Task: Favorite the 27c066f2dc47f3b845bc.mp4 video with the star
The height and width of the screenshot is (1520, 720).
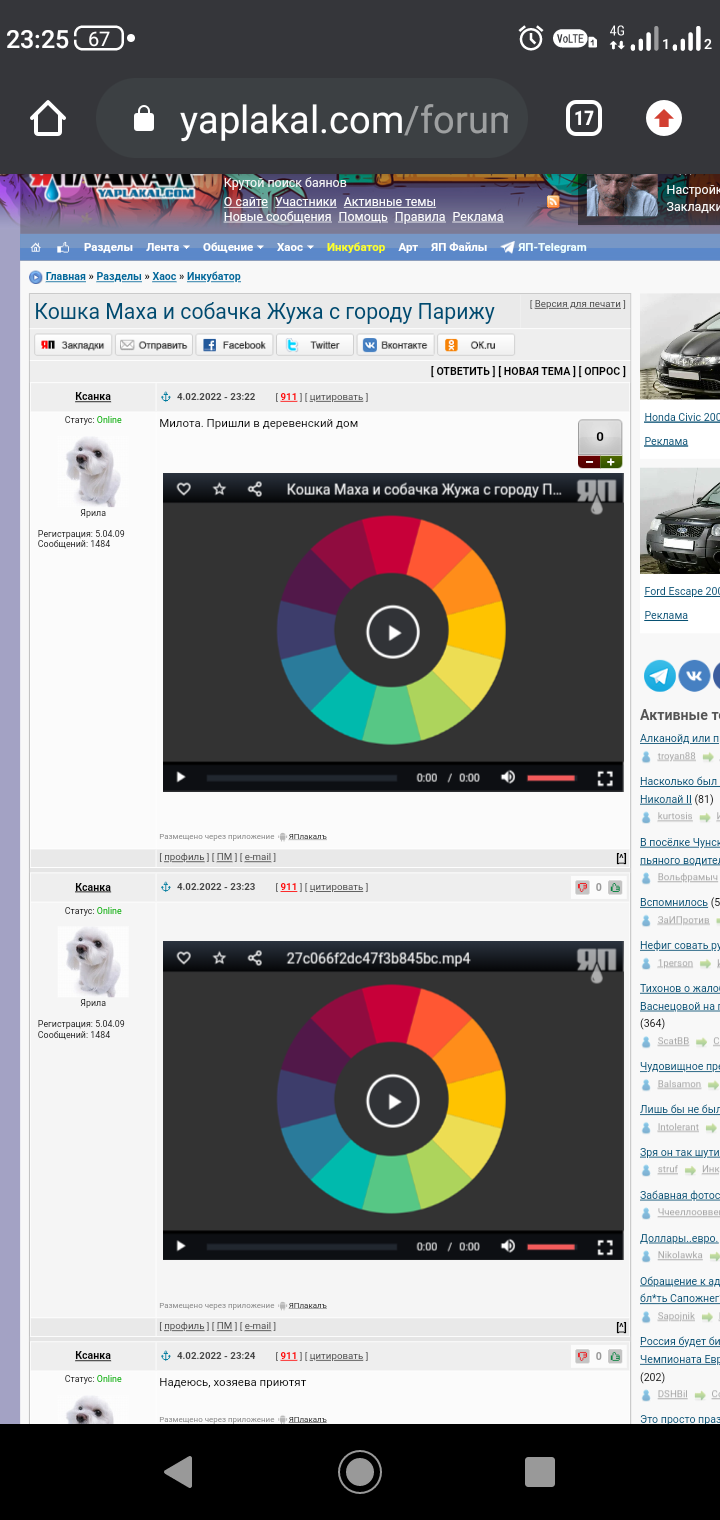Action: (x=219, y=958)
